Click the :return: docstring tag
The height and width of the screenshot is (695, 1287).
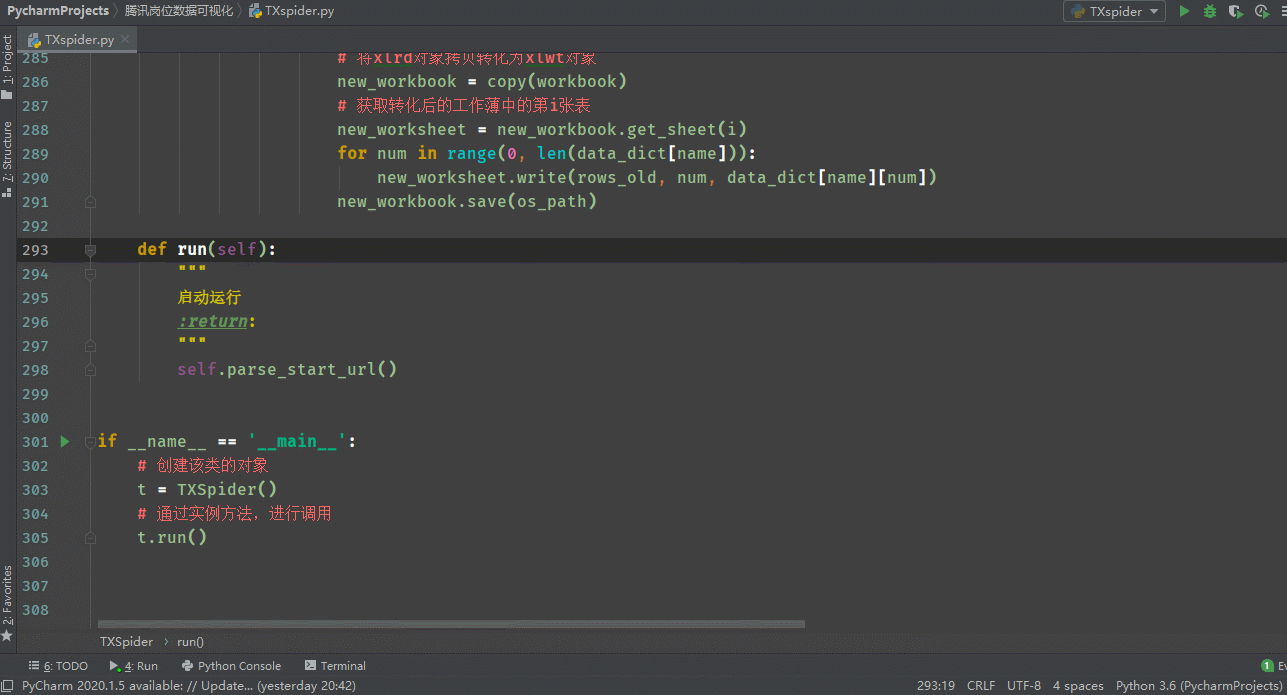(217, 321)
